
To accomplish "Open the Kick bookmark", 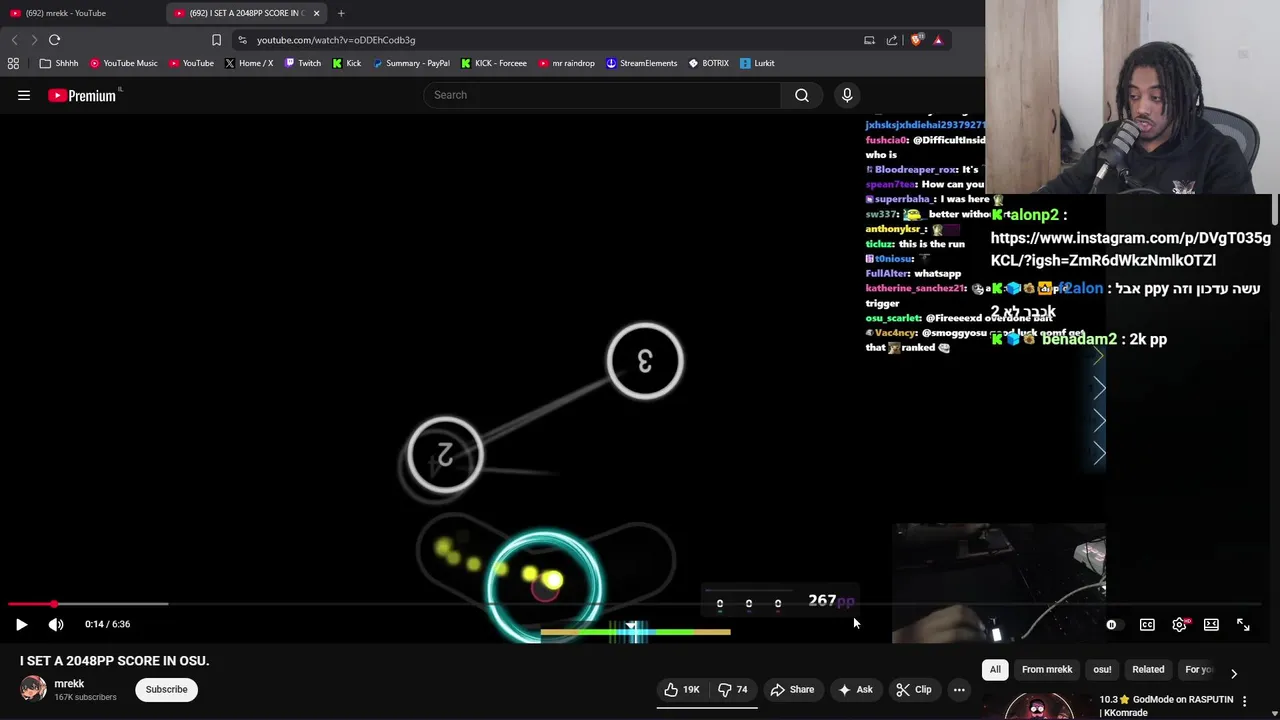I will click(x=347, y=63).
